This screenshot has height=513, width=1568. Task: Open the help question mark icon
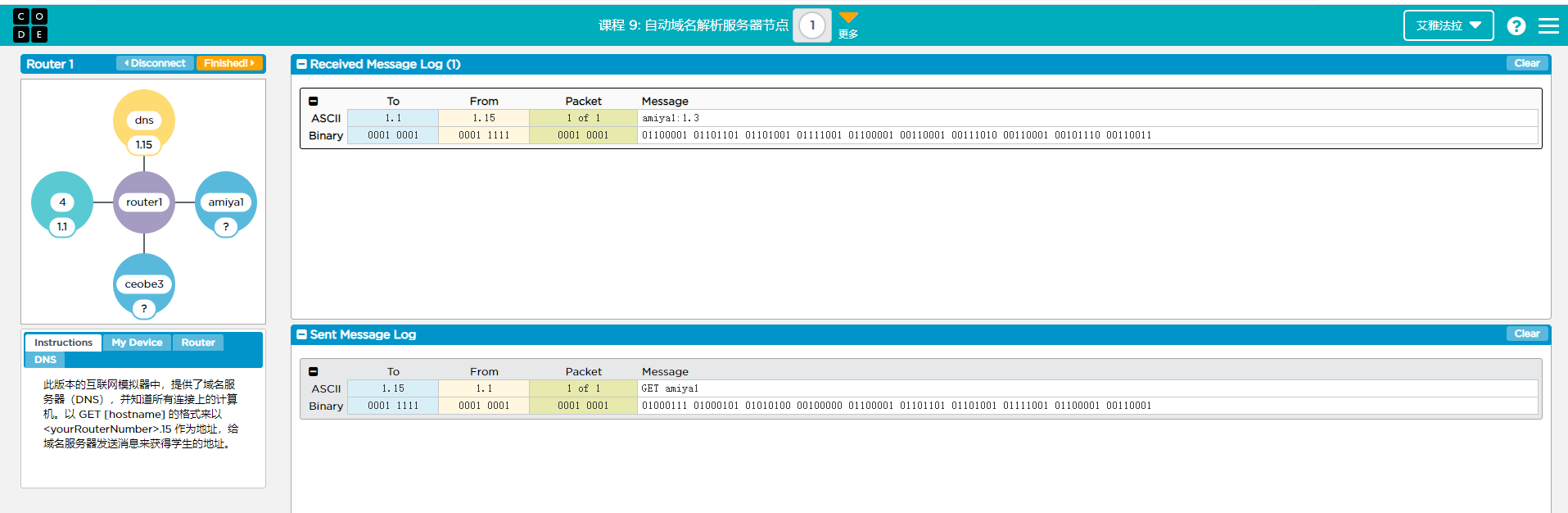[x=1516, y=26]
